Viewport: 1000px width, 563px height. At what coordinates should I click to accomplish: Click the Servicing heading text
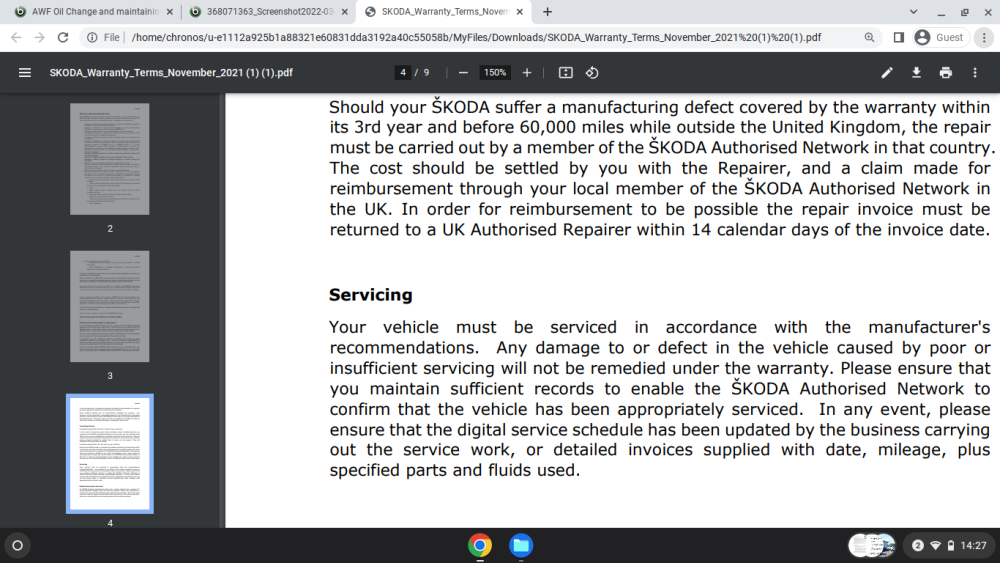click(x=371, y=295)
